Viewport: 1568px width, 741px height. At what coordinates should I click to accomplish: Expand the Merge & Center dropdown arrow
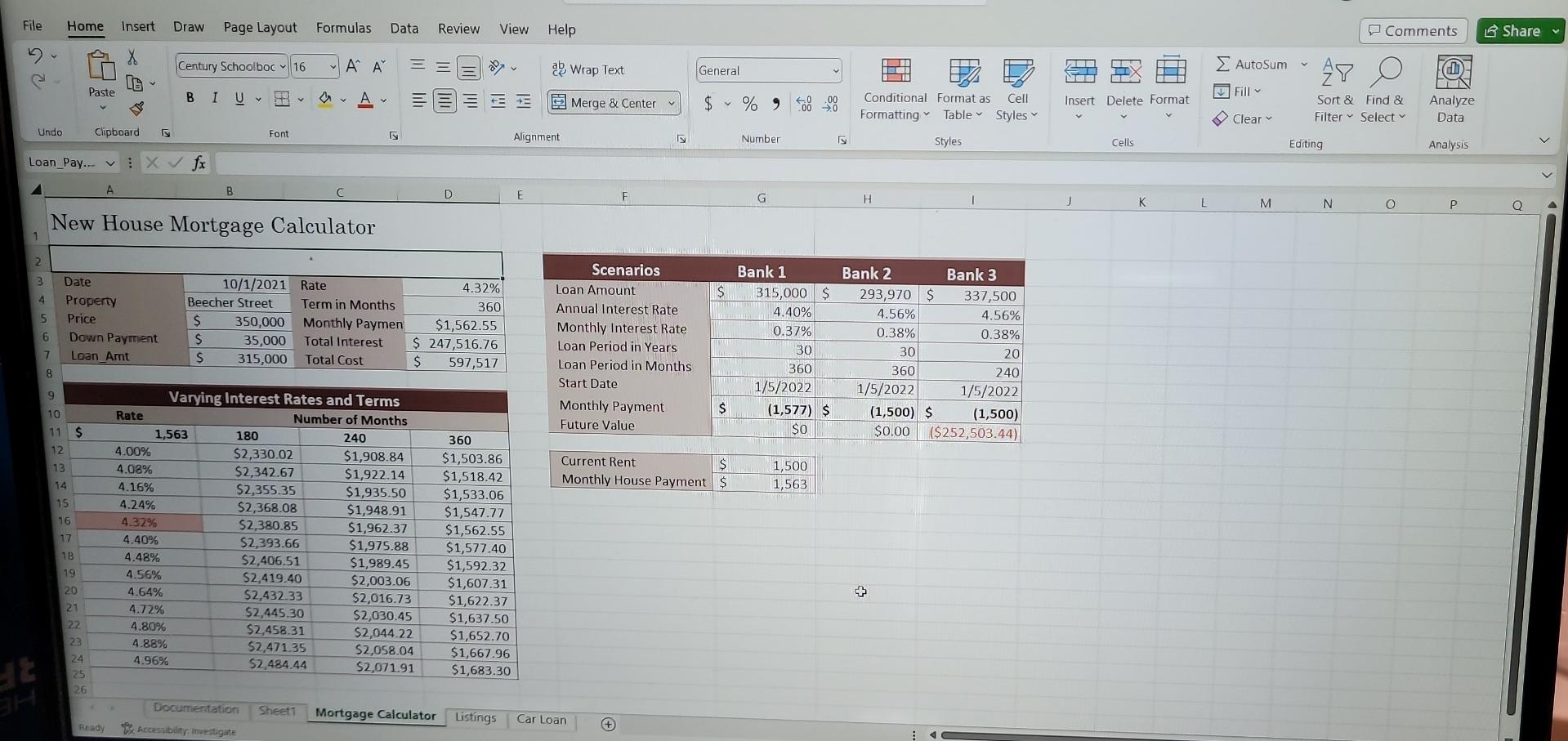(671, 103)
